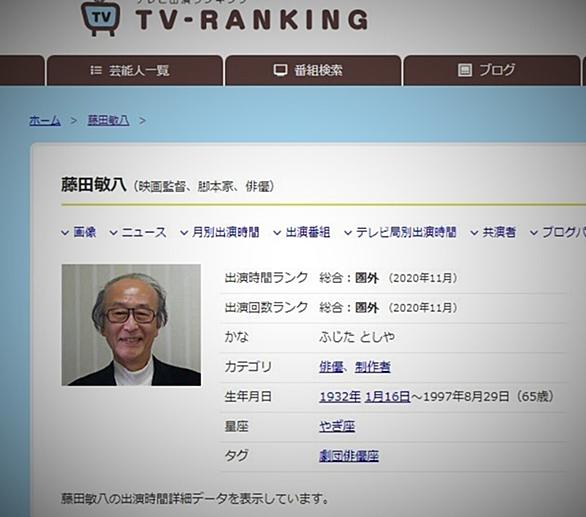Go to ホーム breadcrumb link
The width and height of the screenshot is (586, 517).
[45, 120]
